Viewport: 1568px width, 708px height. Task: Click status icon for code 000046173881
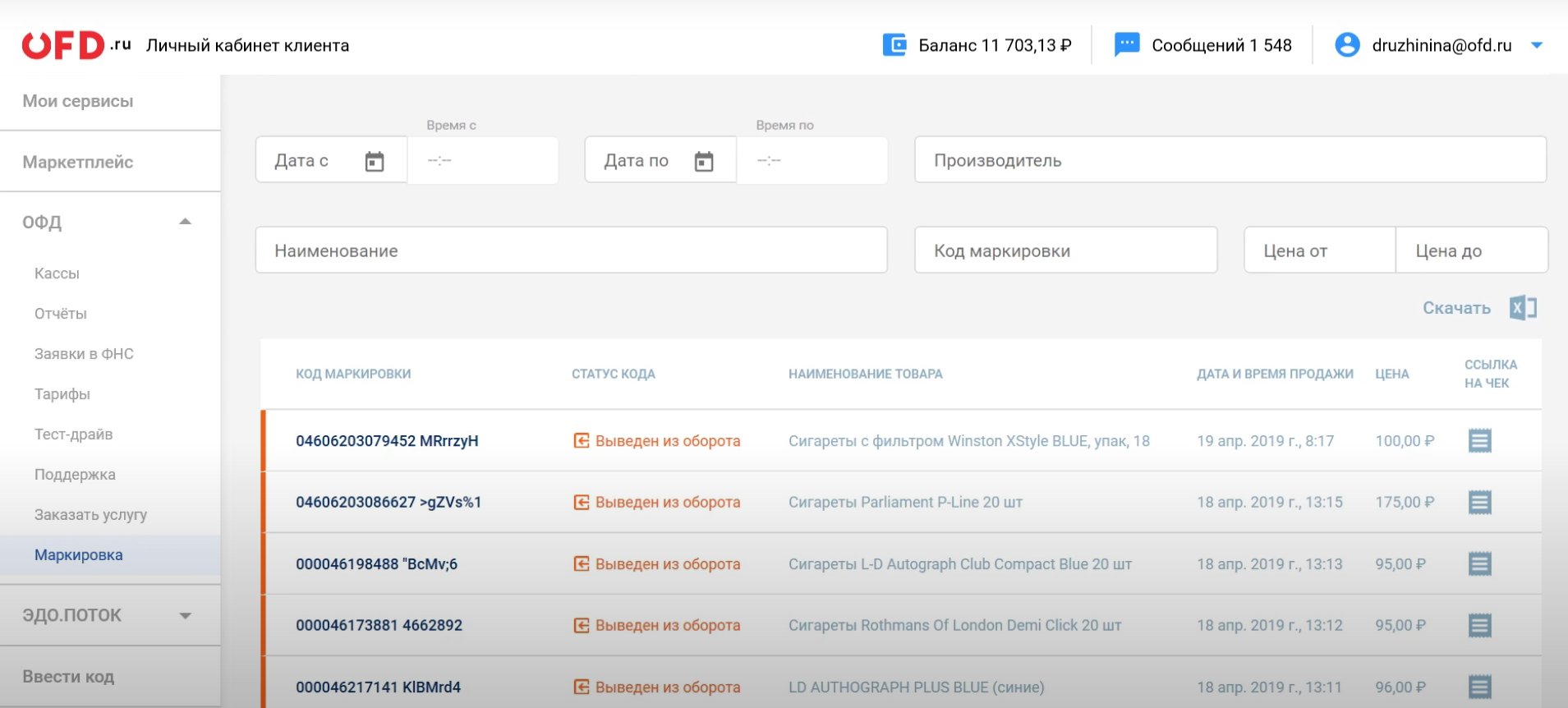582,626
